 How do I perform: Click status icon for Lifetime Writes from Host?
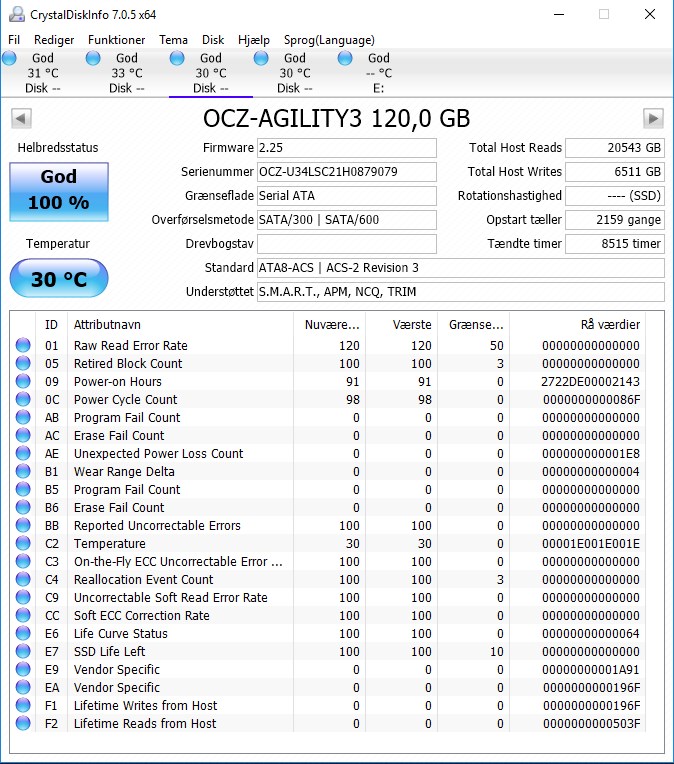coord(23,706)
